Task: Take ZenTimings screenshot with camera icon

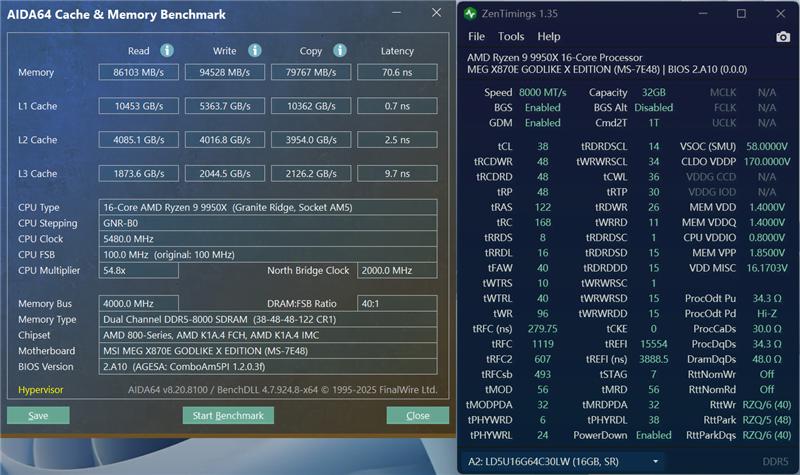Action: [783, 37]
